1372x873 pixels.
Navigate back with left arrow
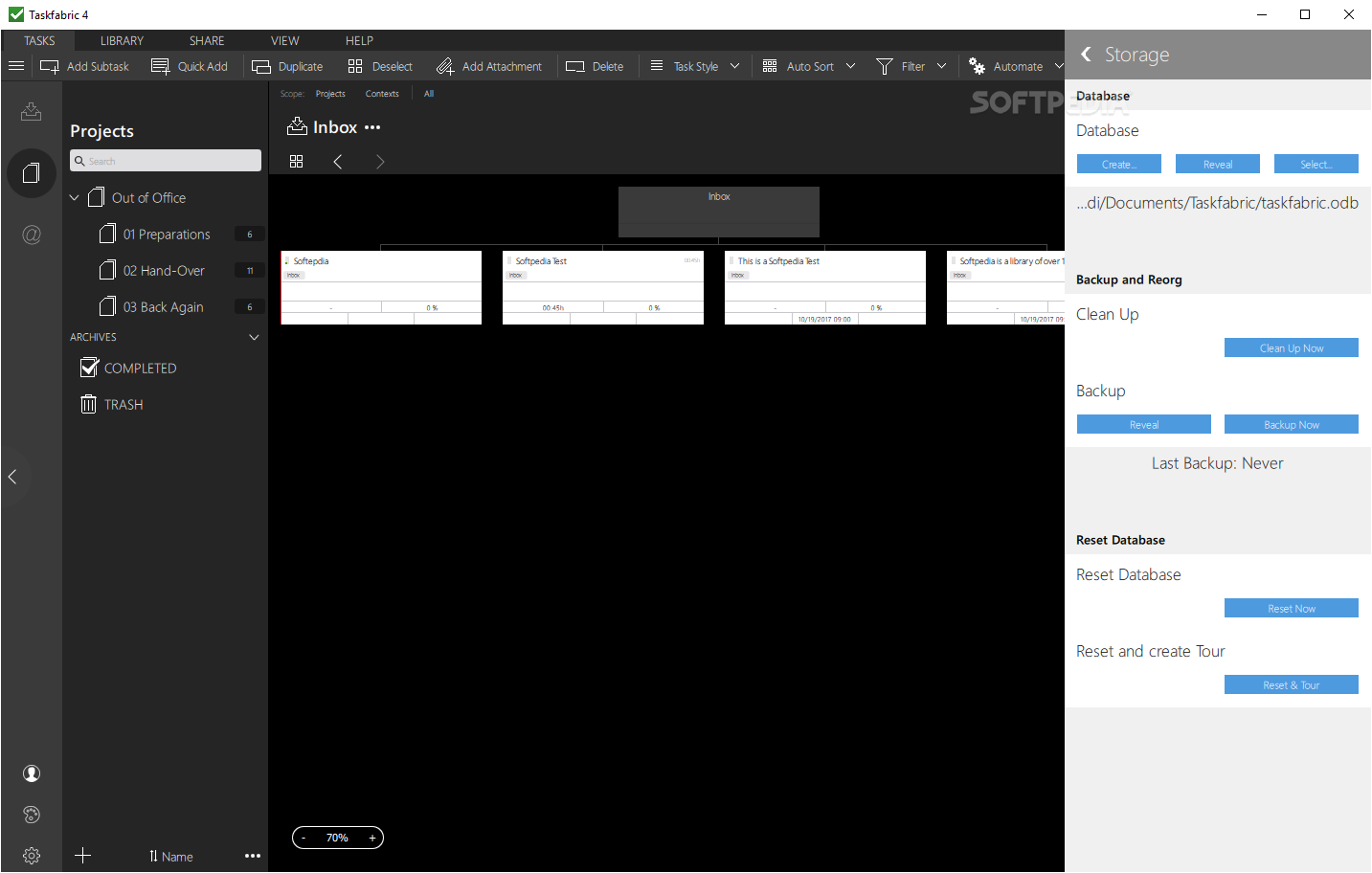click(338, 162)
